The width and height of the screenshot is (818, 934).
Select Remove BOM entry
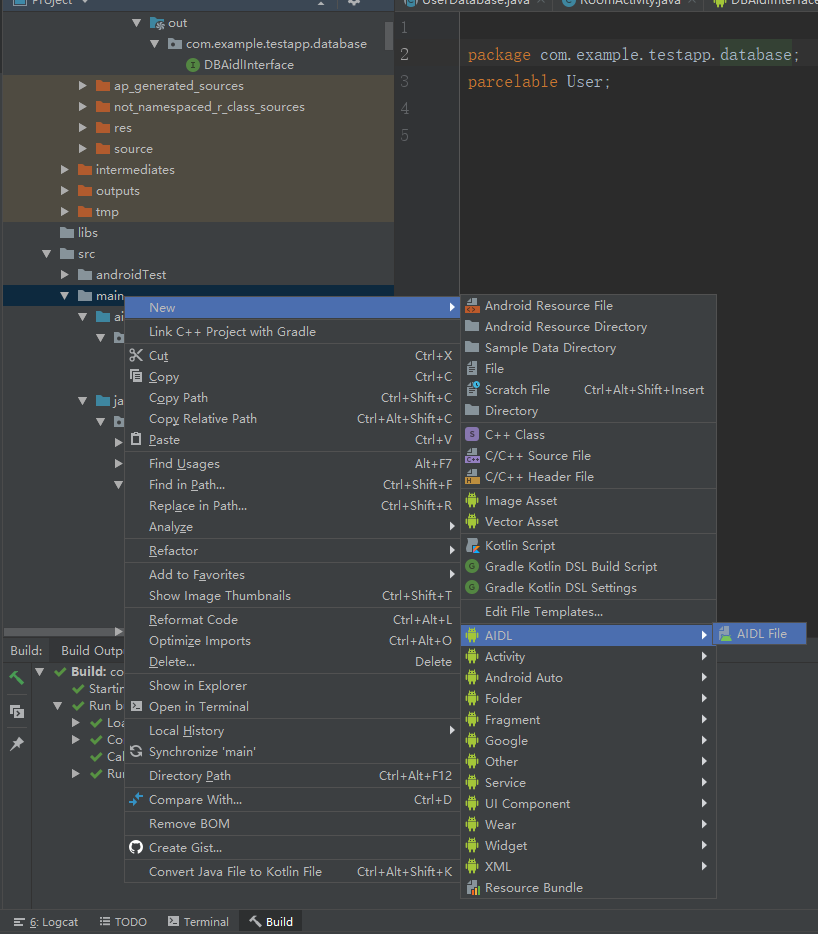pos(292,824)
